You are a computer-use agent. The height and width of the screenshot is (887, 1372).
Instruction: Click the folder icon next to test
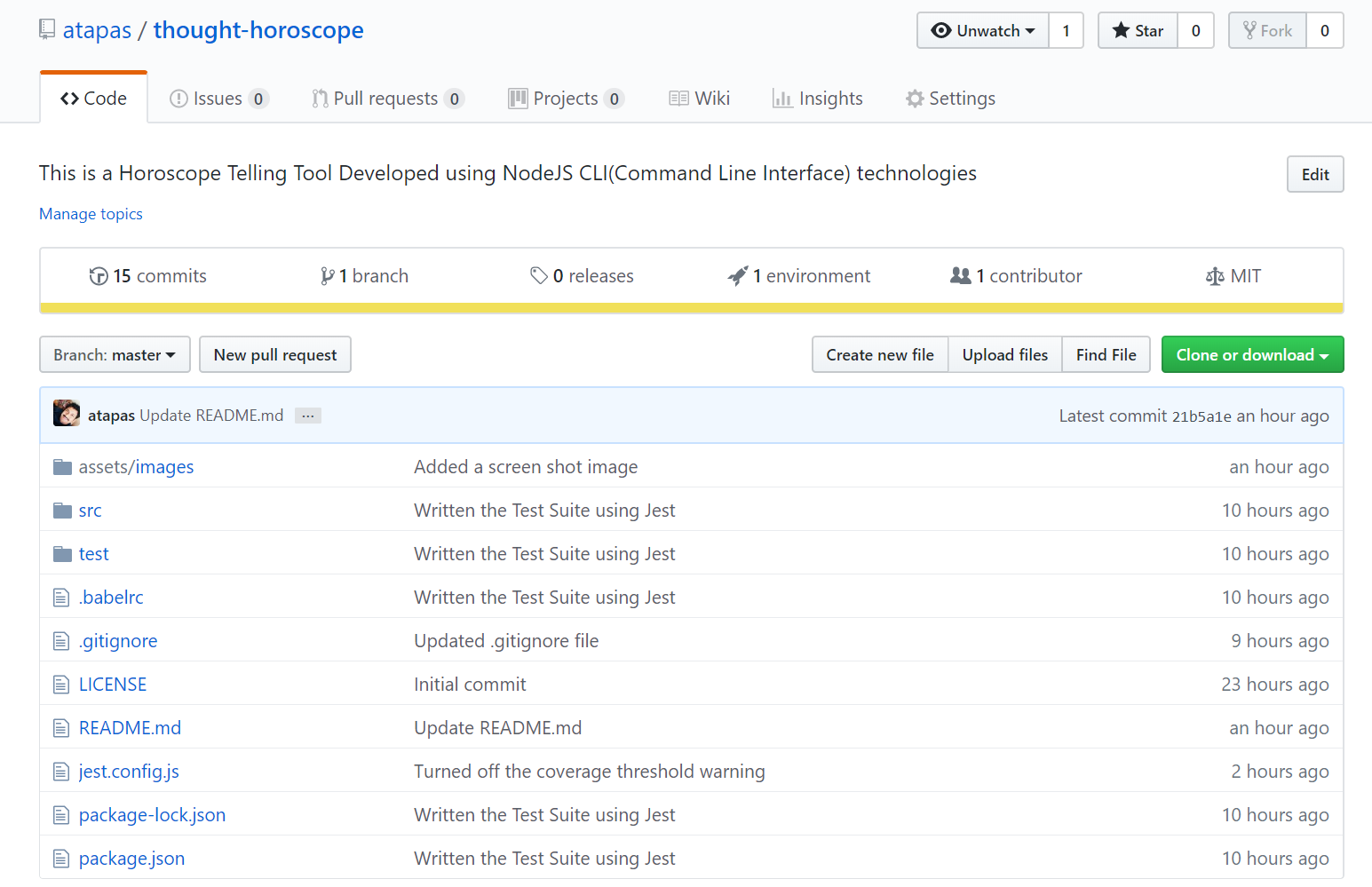tap(62, 554)
